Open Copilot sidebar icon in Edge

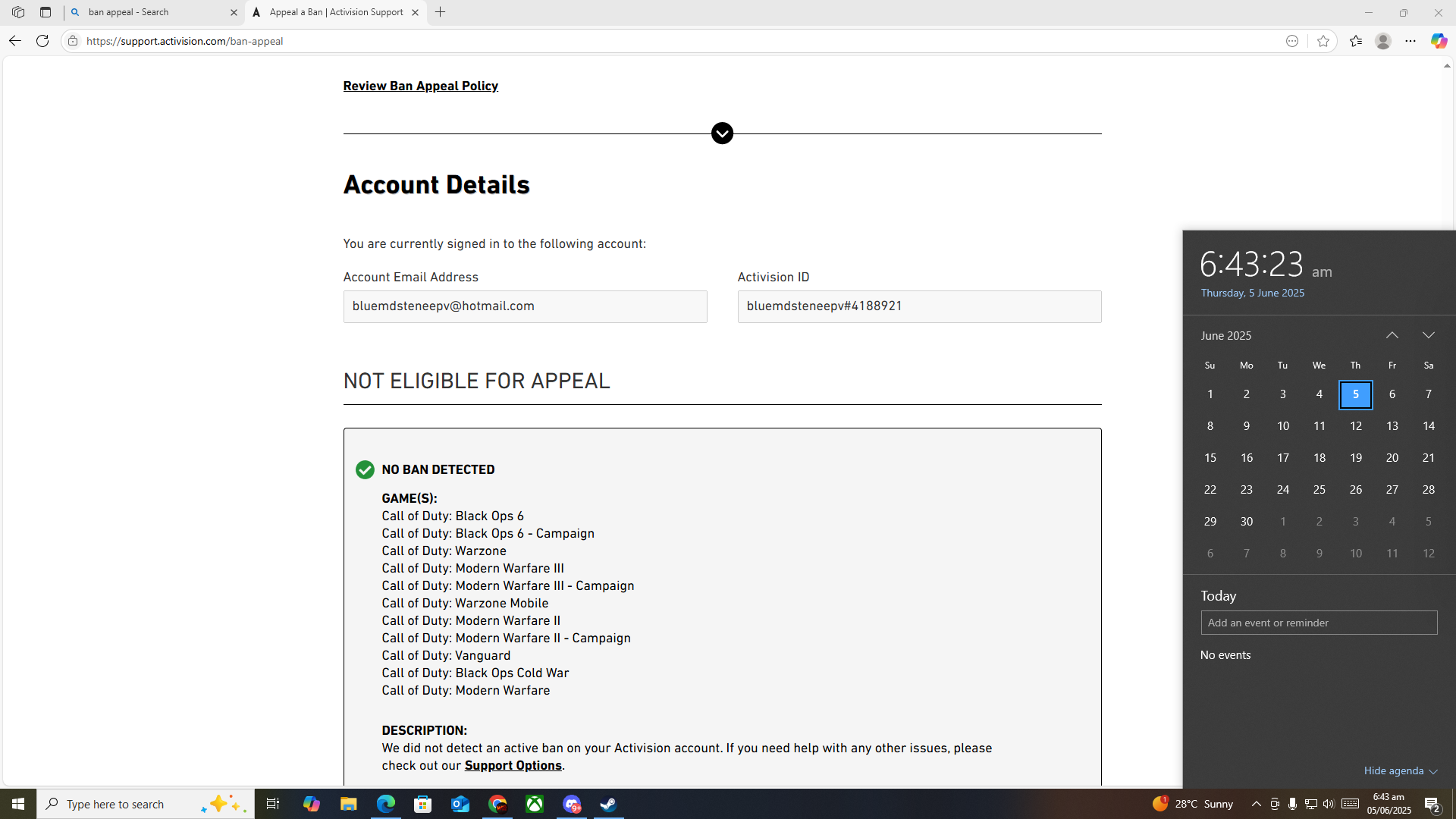(x=1438, y=41)
